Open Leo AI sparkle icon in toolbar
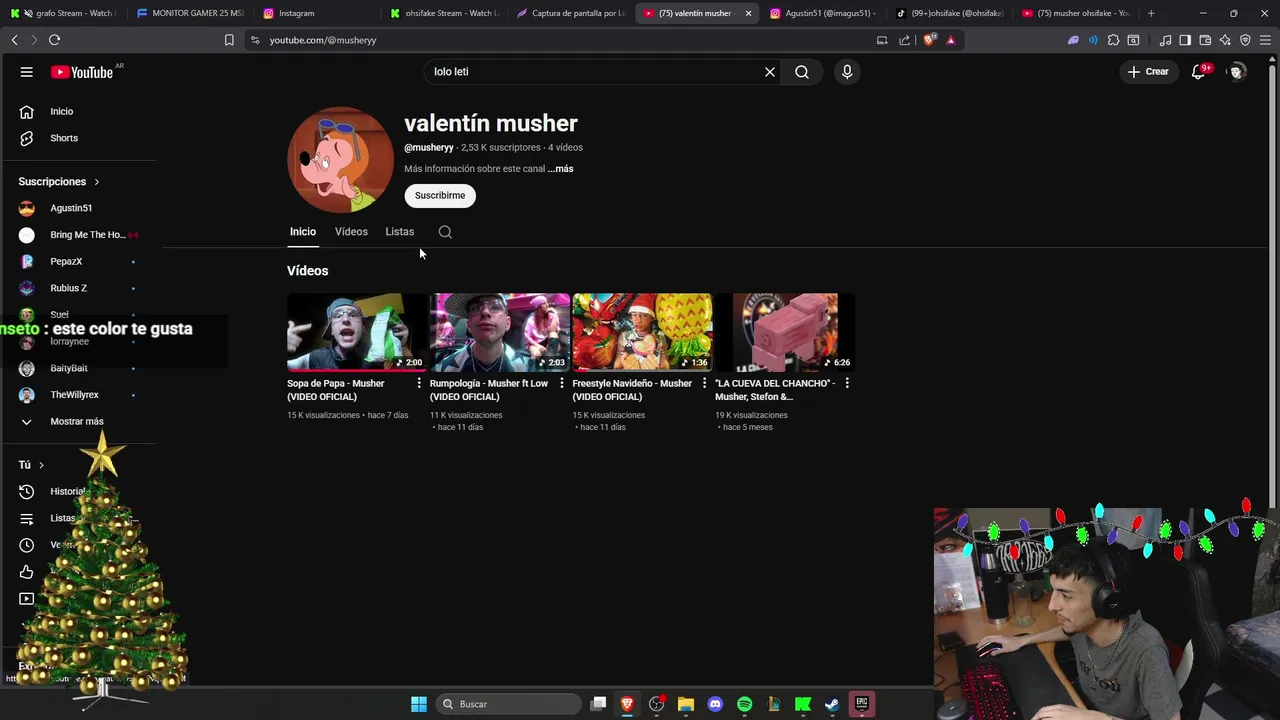This screenshot has height=720, width=1280. [x=1225, y=40]
